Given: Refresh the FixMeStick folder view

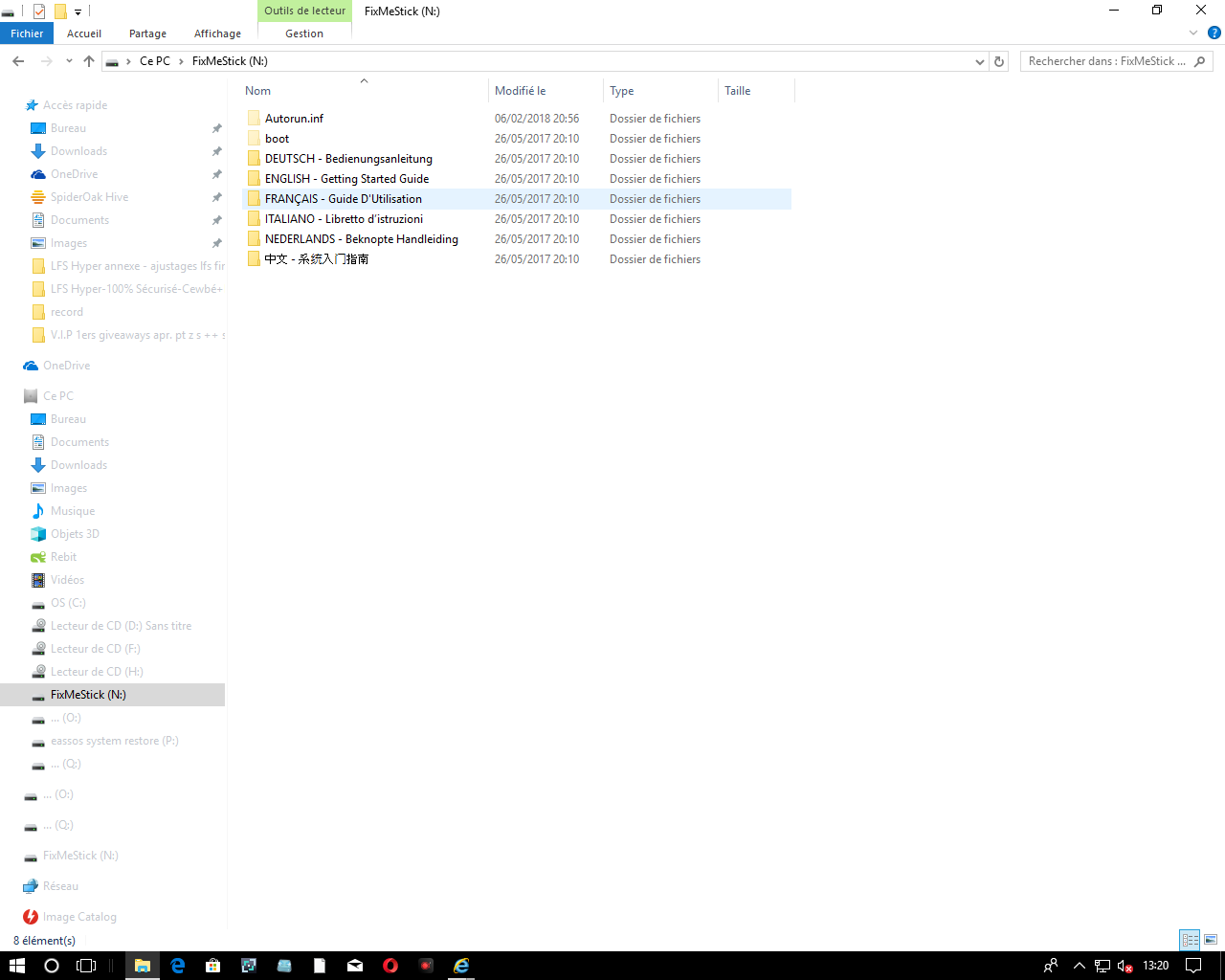Looking at the screenshot, I should click(x=999, y=61).
